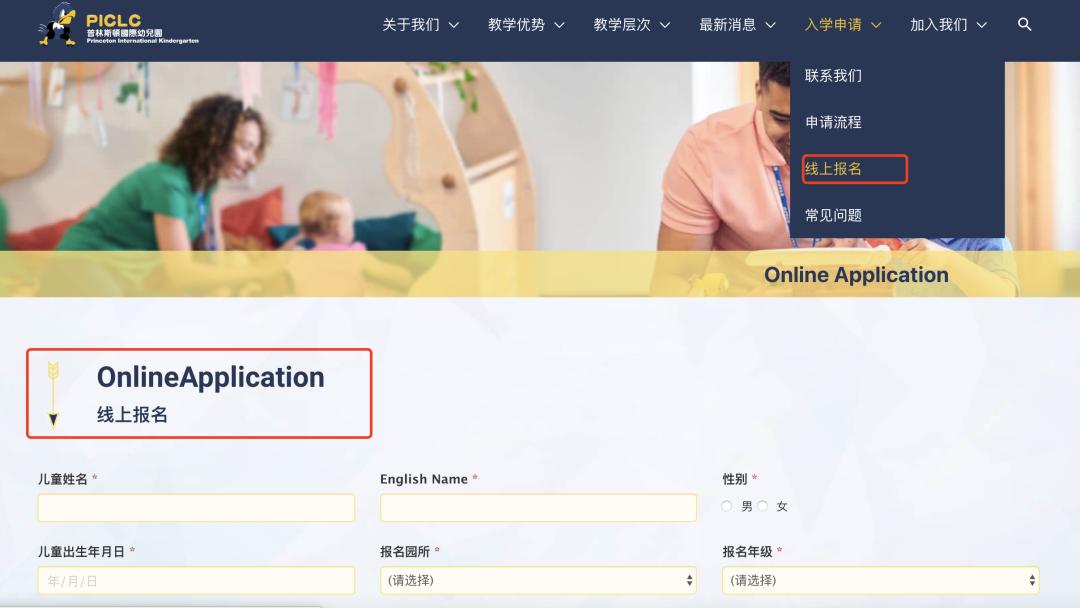Select 申请流程 in the dropdown menu
The image size is (1080, 608).
click(x=834, y=122)
